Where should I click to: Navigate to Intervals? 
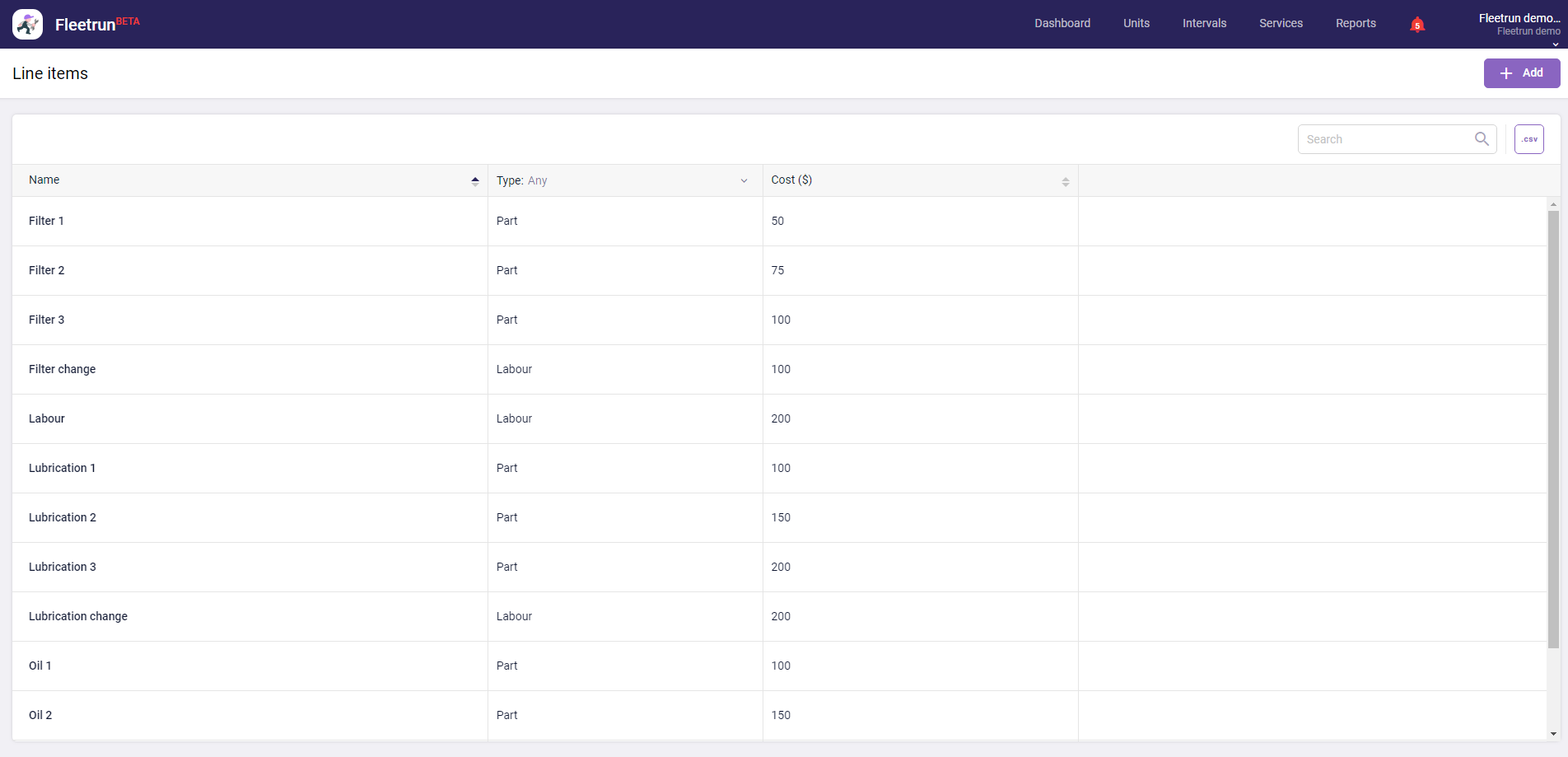(x=1204, y=24)
